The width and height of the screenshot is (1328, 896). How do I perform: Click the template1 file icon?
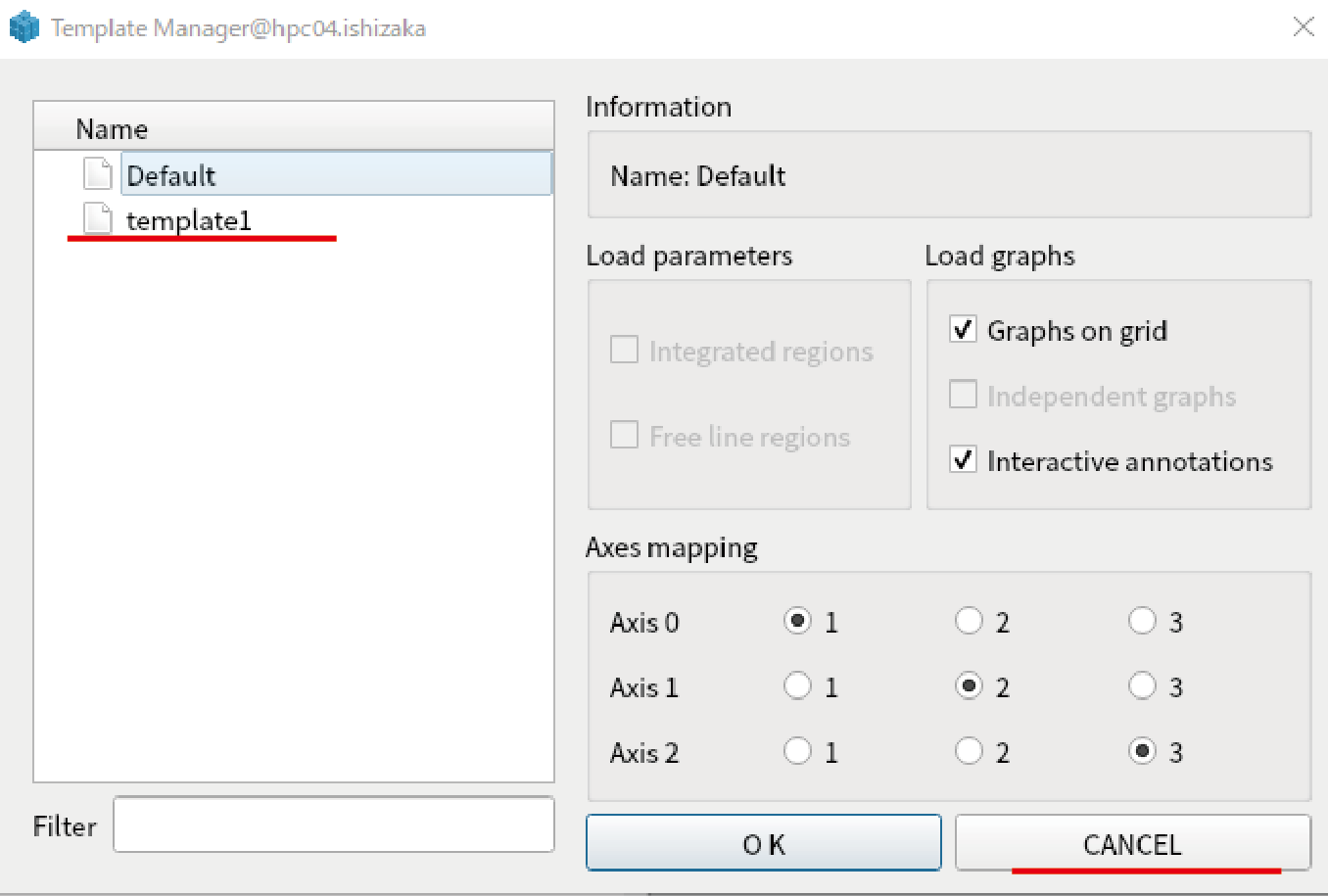coord(98,219)
